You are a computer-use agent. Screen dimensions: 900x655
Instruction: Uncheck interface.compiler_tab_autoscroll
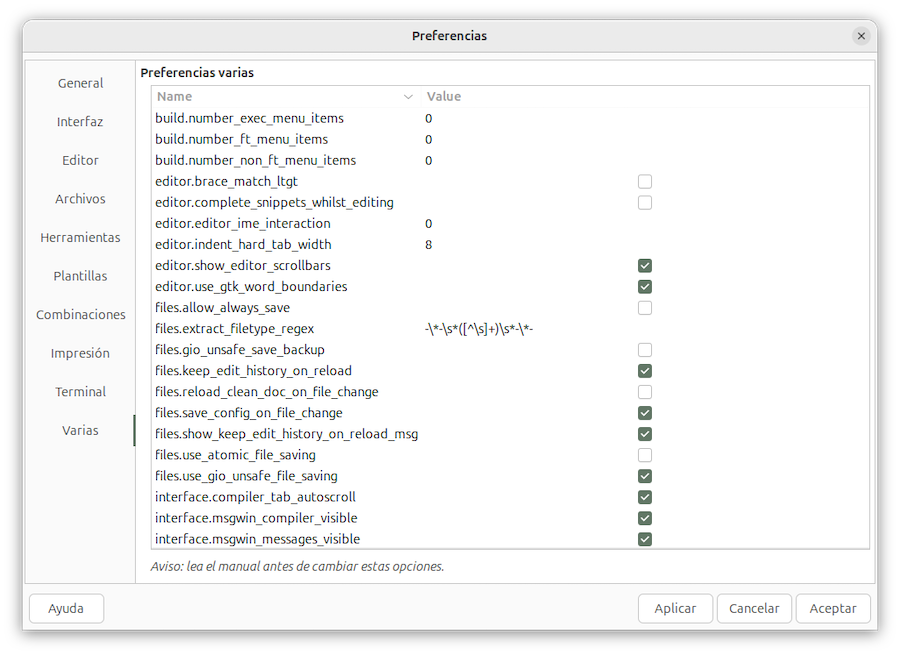[645, 497]
